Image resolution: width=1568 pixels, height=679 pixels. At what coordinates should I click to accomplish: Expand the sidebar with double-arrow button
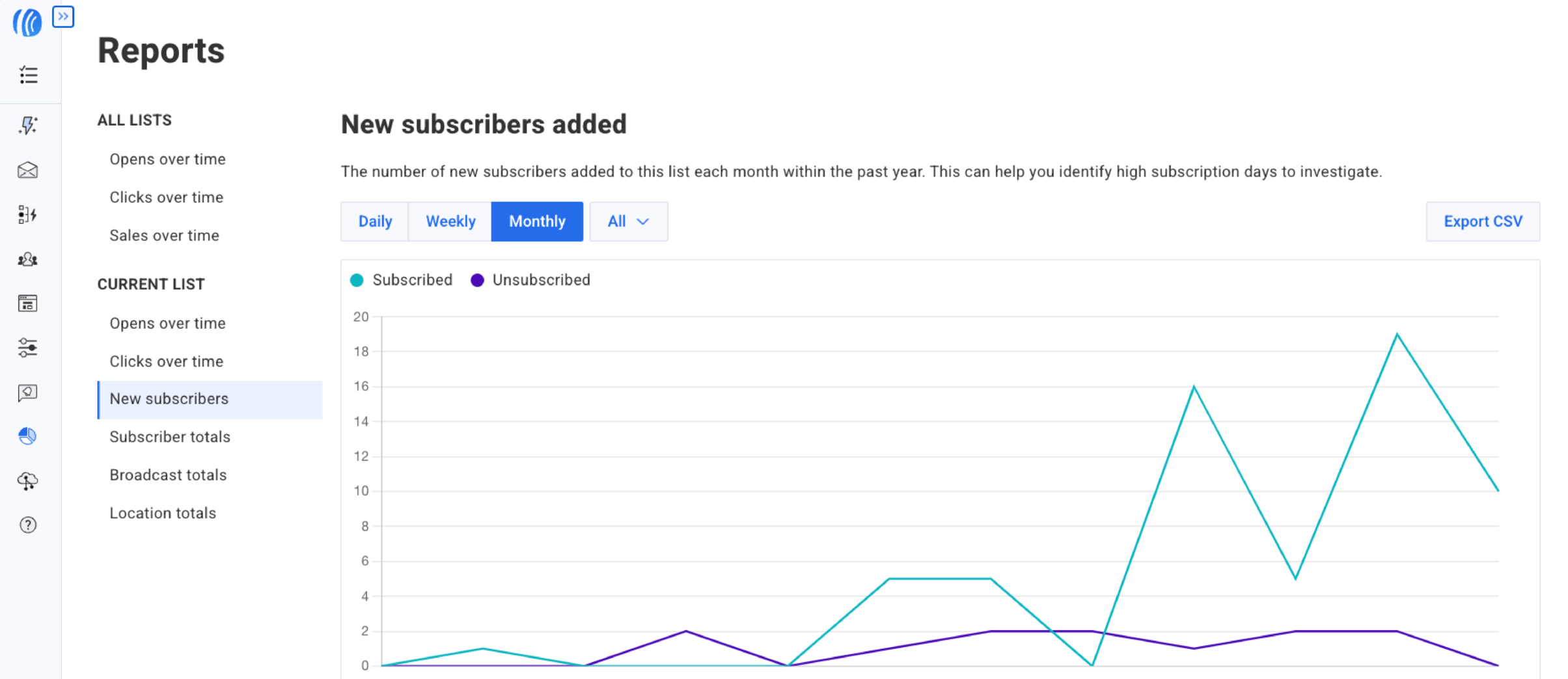(63, 17)
